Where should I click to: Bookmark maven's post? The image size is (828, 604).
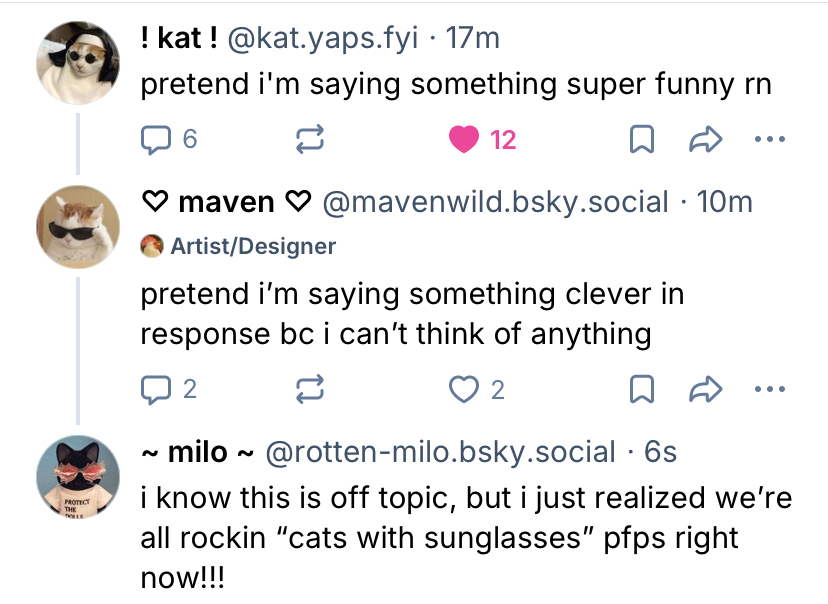coord(640,389)
